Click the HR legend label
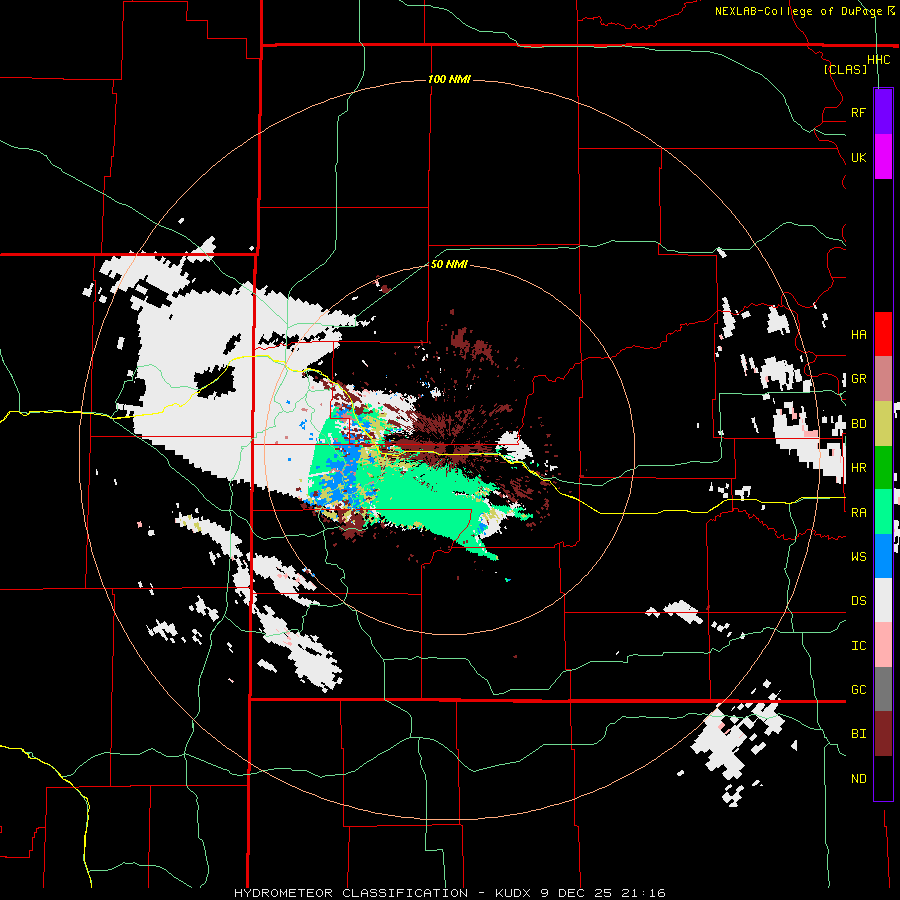The height and width of the screenshot is (900, 900). pyautogui.click(x=858, y=468)
